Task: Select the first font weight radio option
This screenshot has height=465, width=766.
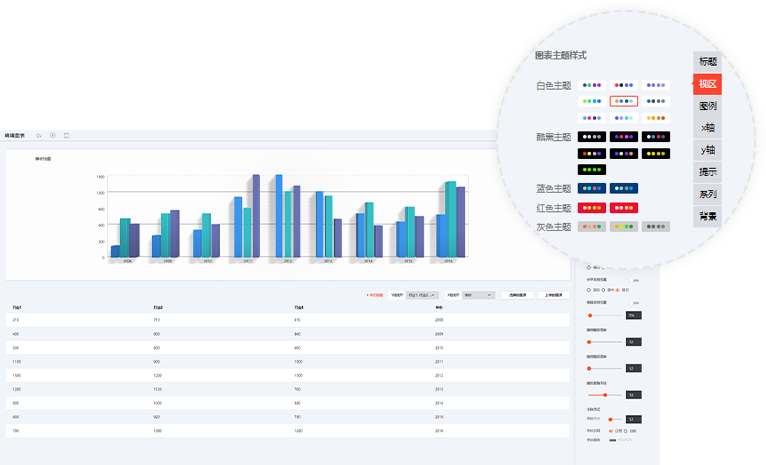Action: (x=610, y=429)
